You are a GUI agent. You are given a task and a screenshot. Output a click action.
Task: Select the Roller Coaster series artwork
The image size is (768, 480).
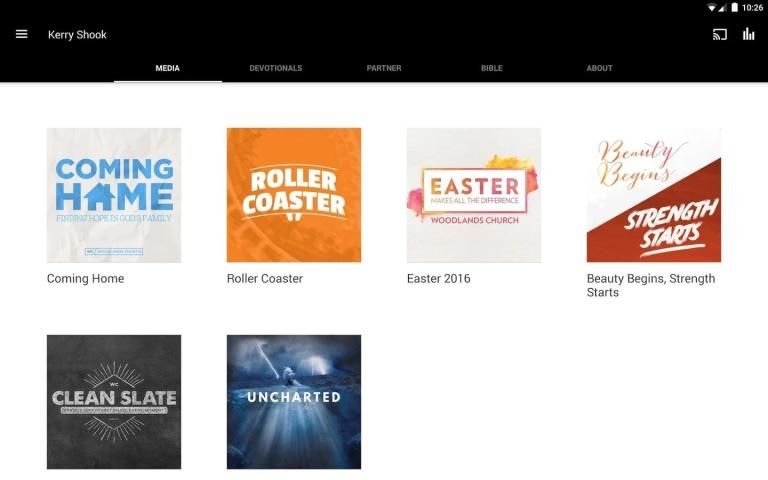click(294, 195)
